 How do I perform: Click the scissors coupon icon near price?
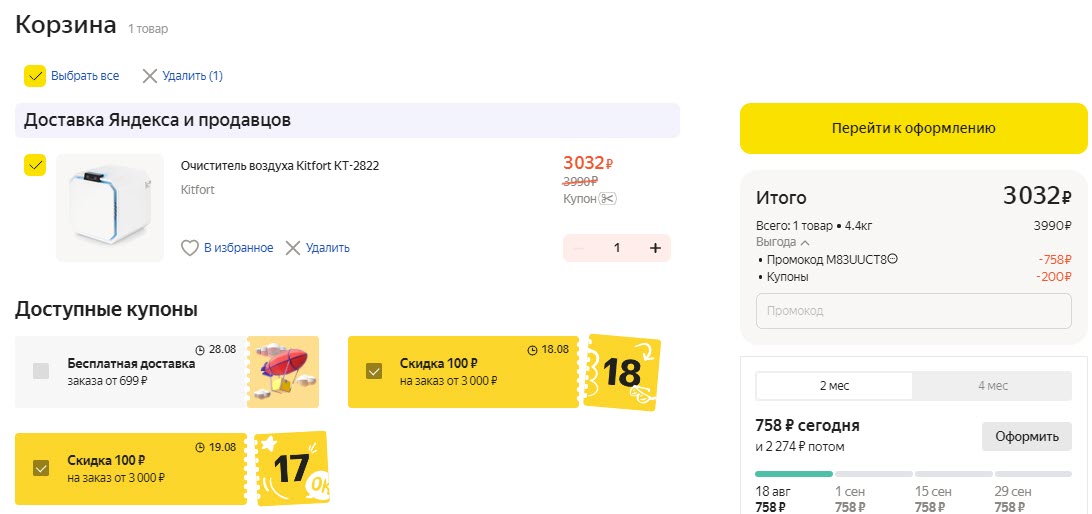[x=608, y=198]
